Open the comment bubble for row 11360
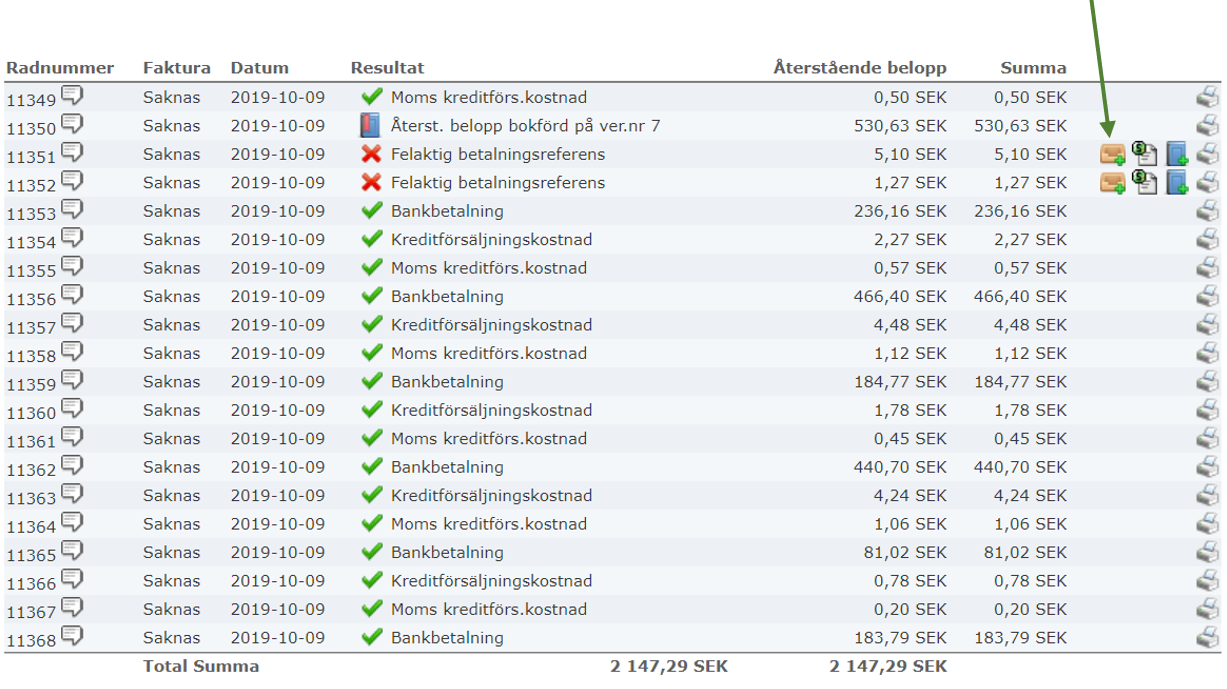Viewport: 1227px width, 689px height. [x=72, y=408]
